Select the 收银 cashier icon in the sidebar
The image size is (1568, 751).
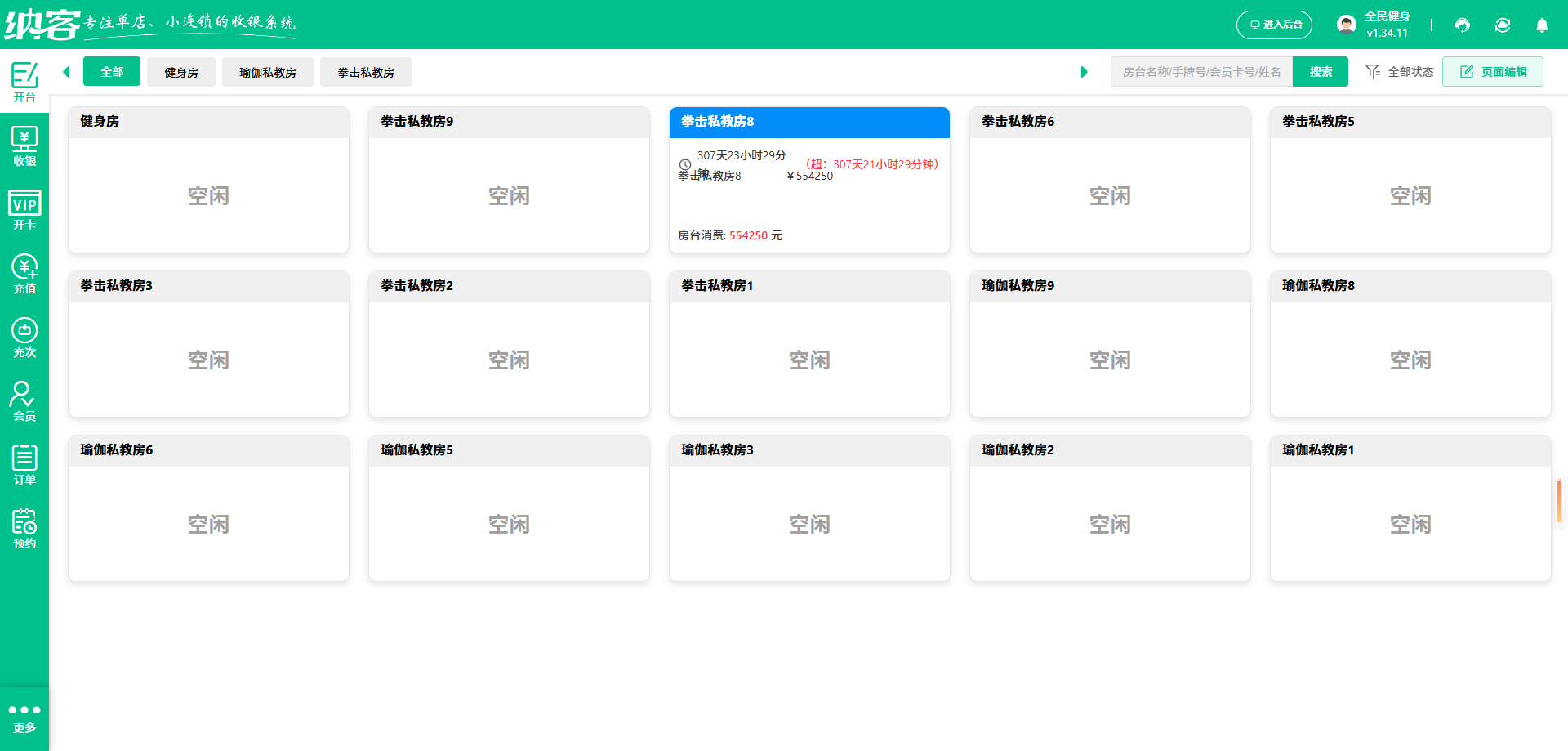24,146
